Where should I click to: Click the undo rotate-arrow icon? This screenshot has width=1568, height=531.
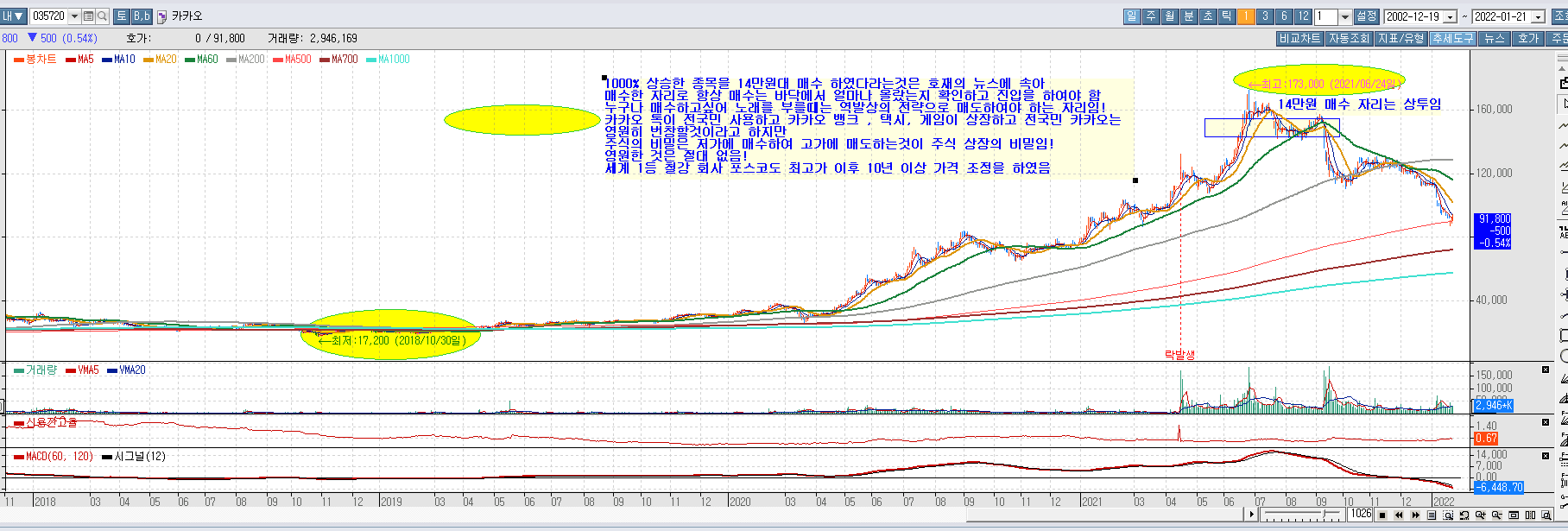(1464, 515)
